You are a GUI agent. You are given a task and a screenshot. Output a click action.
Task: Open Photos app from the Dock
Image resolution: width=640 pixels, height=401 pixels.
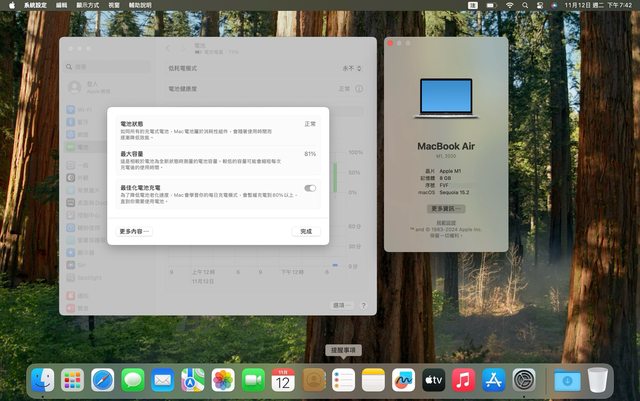click(223, 380)
